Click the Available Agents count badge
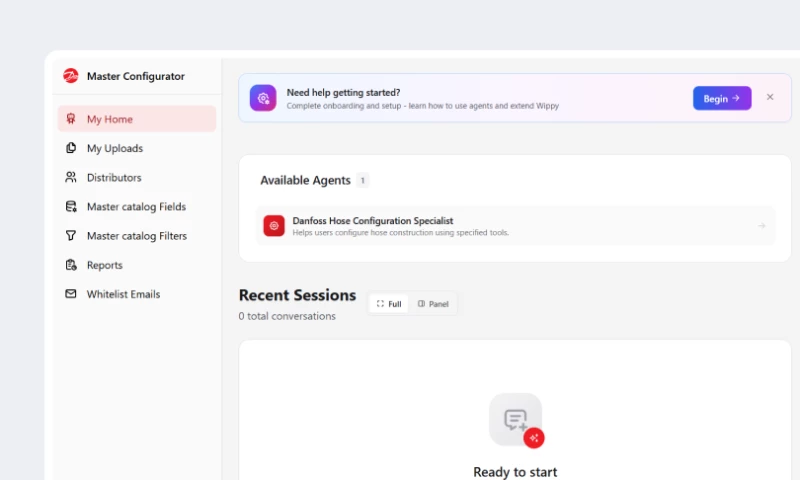 click(x=363, y=180)
